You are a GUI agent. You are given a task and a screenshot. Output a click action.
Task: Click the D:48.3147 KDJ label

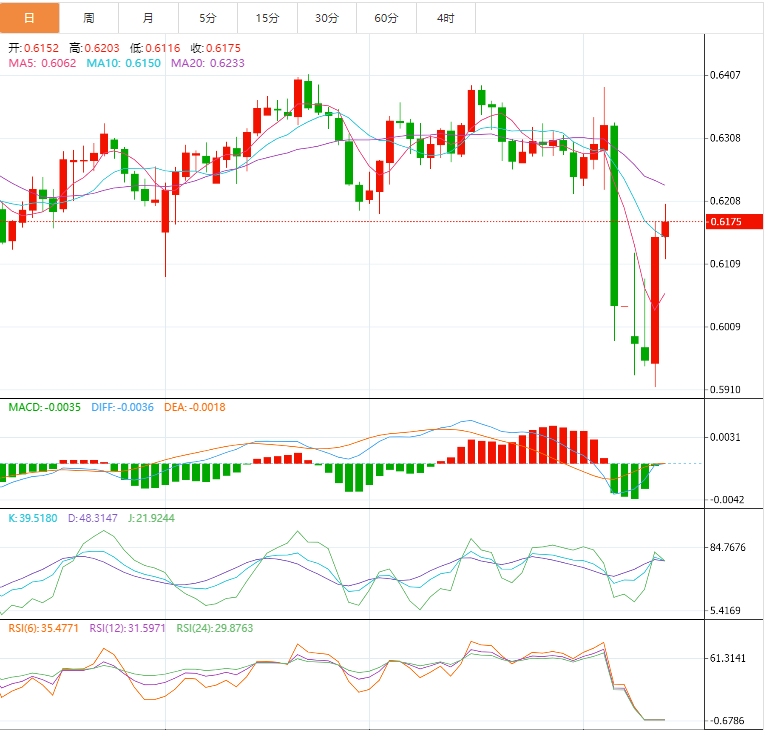(x=93, y=518)
